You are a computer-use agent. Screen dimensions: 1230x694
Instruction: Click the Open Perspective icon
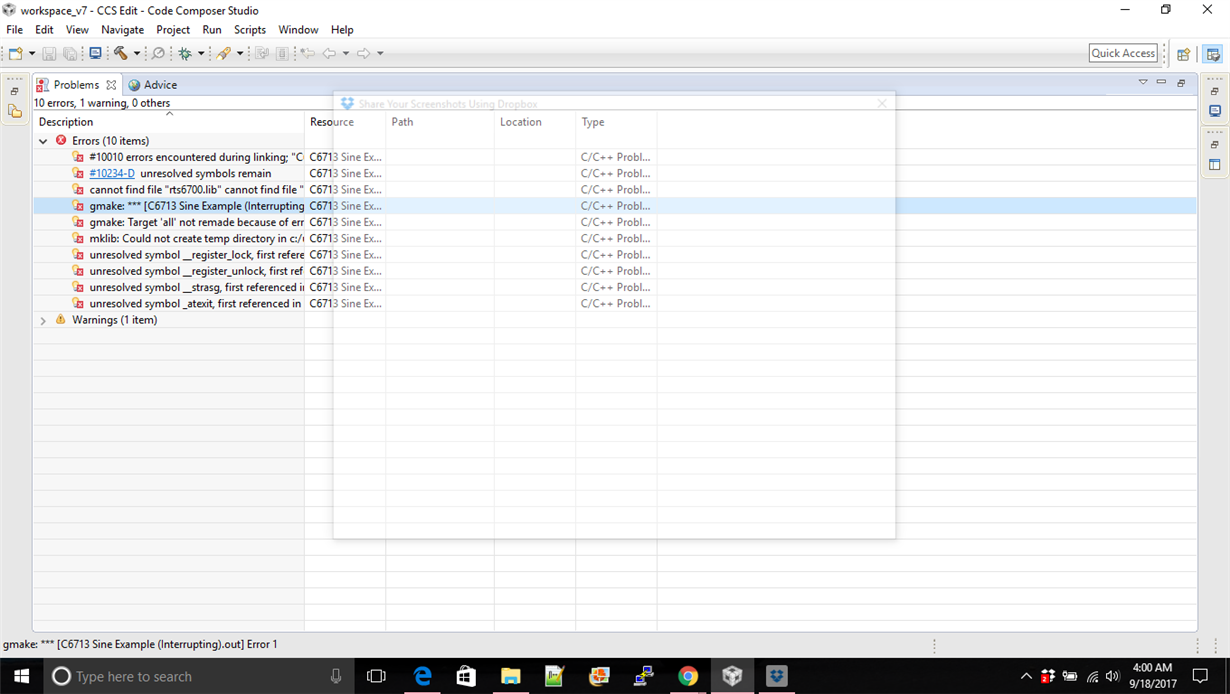[x=1184, y=54]
